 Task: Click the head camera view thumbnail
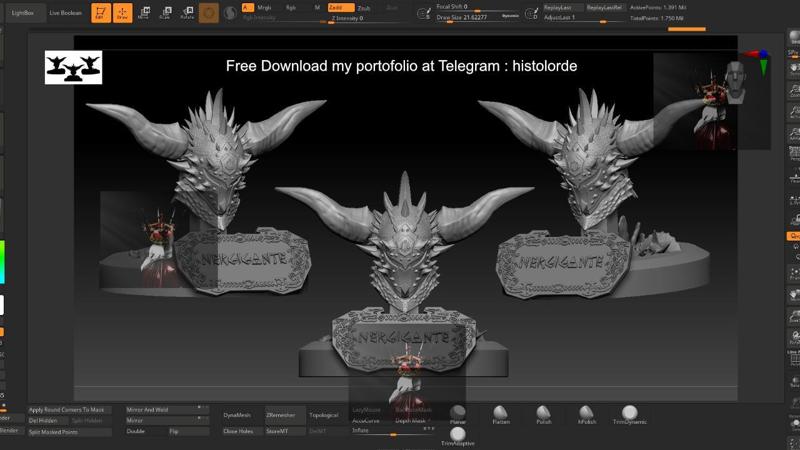tap(735, 82)
